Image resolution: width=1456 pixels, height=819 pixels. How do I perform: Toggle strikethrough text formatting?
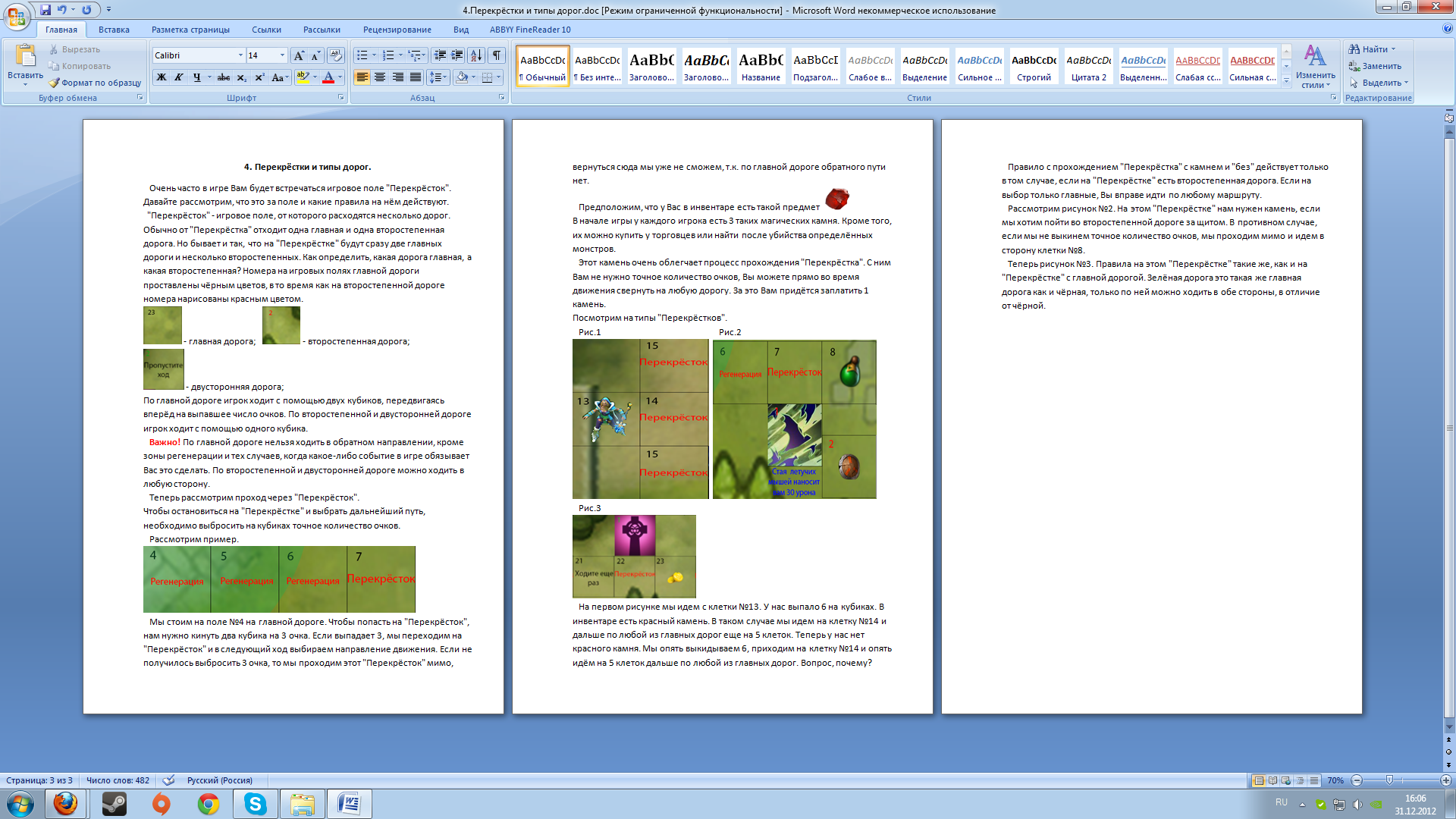point(223,77)
